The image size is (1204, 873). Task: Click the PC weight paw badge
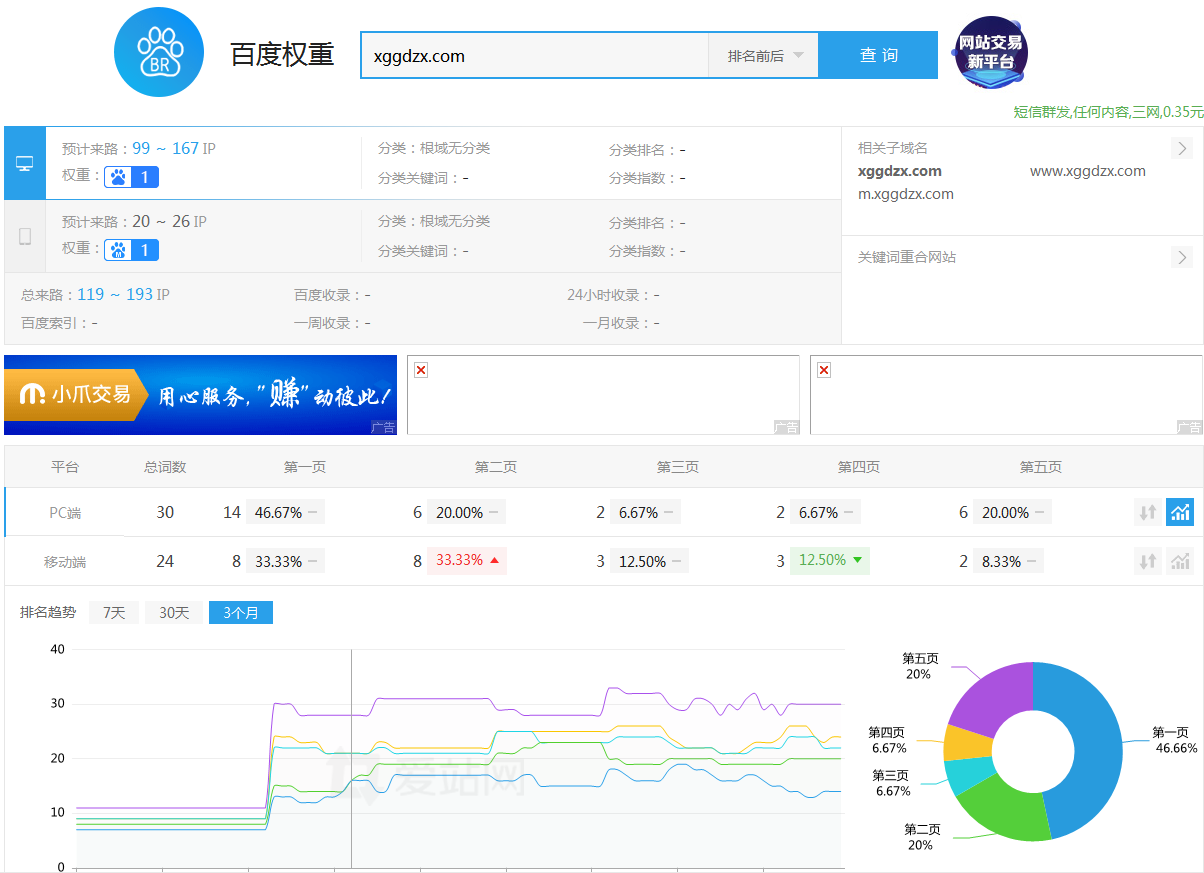(132, 177)
